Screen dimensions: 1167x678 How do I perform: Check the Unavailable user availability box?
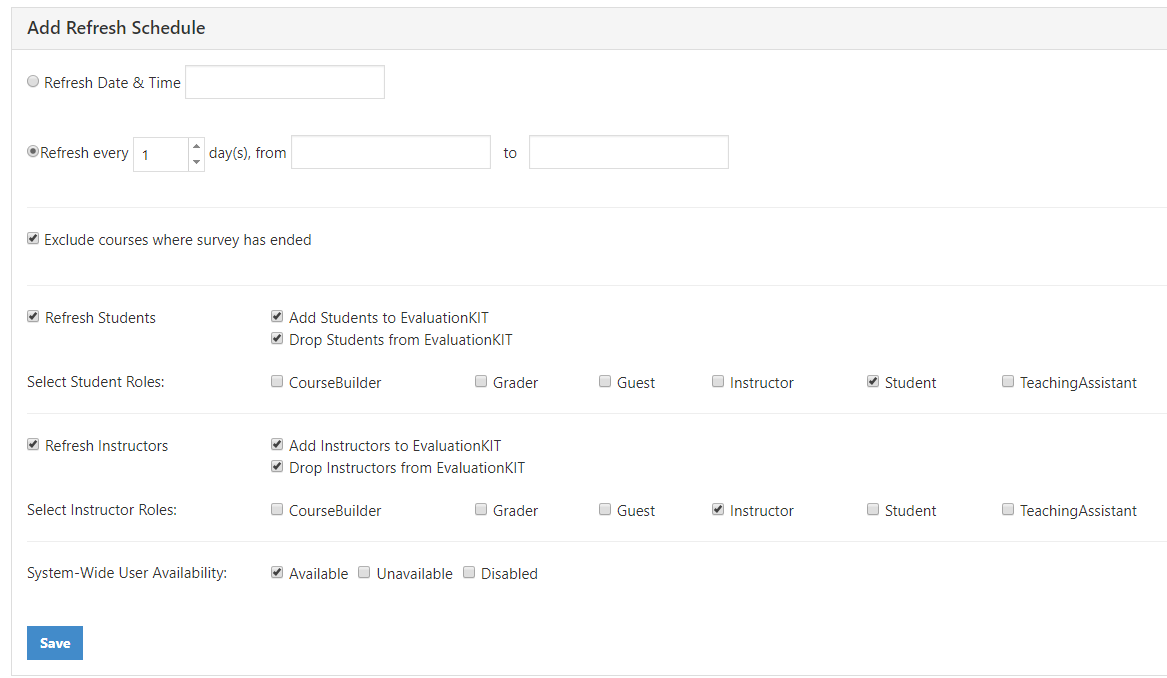point(364,573)
